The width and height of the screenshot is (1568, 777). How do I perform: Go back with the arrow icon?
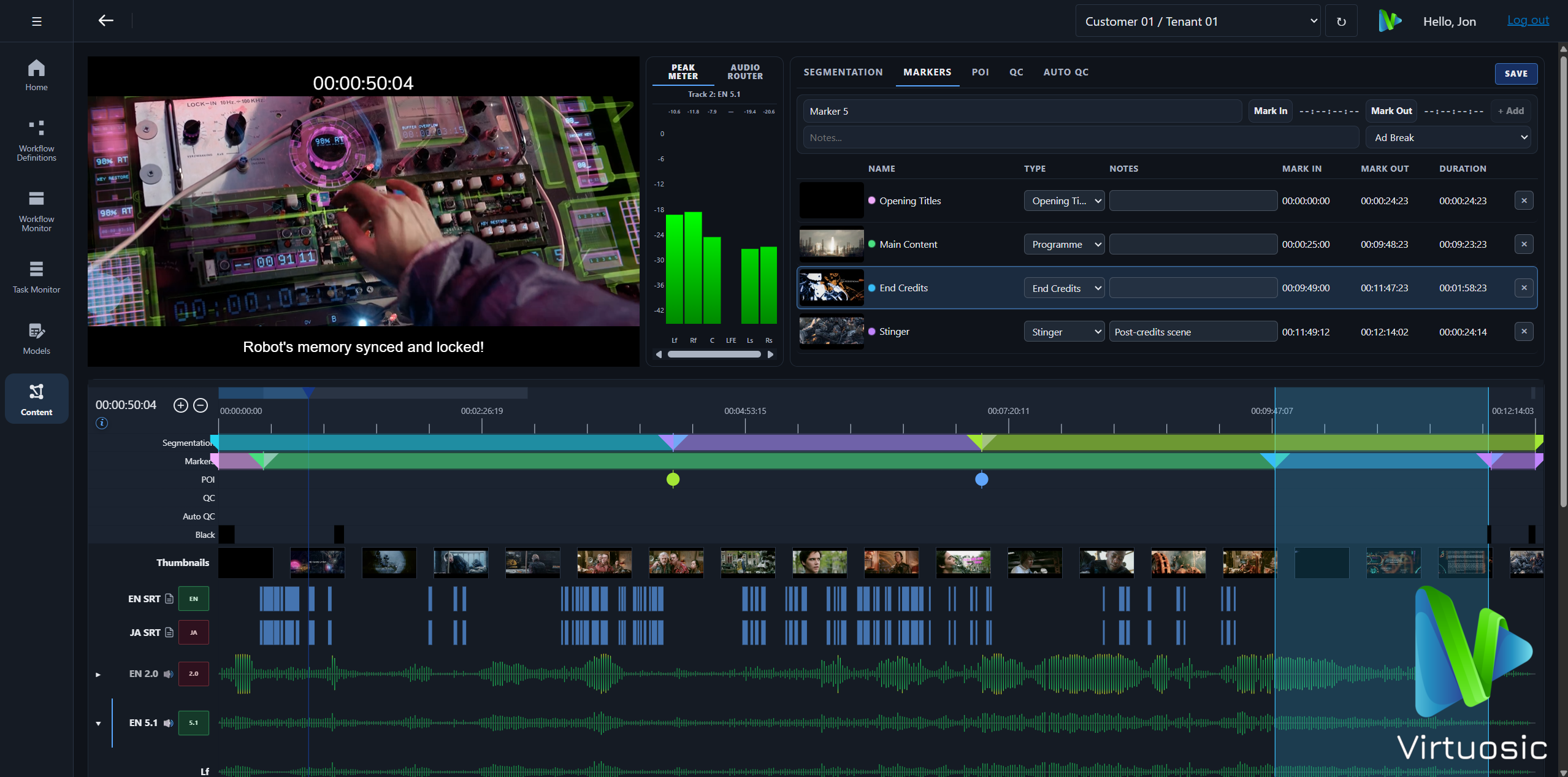(106, 21)
